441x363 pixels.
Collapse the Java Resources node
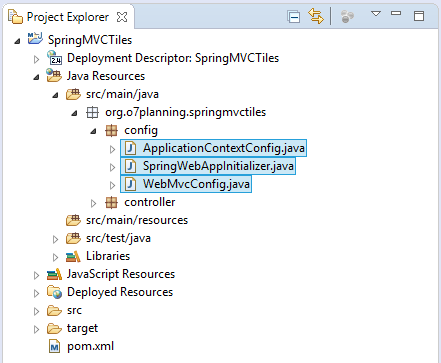point(36,77)
